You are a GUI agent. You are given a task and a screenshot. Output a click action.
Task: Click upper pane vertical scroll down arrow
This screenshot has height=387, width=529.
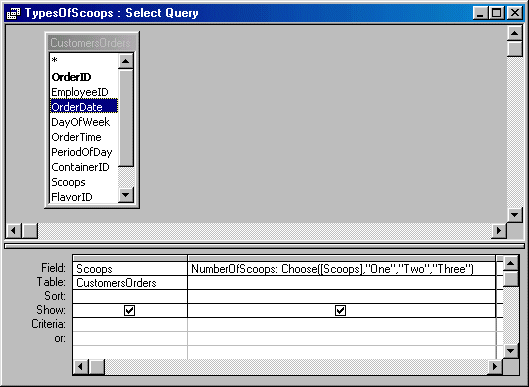[514, 215]
